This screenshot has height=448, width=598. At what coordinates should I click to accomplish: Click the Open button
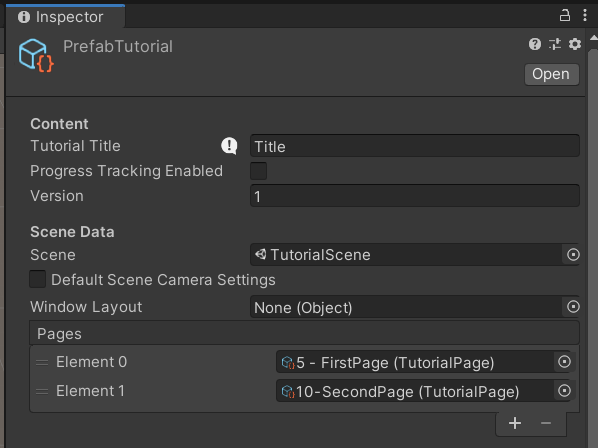click(x=551, y=74)
